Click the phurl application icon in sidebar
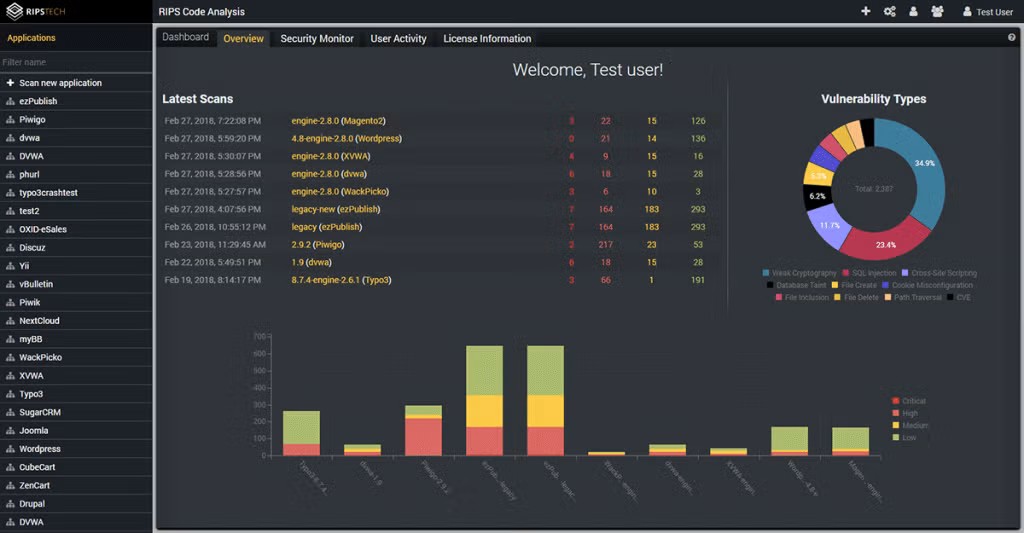1024x533 pixels. [x=10, y=174]
